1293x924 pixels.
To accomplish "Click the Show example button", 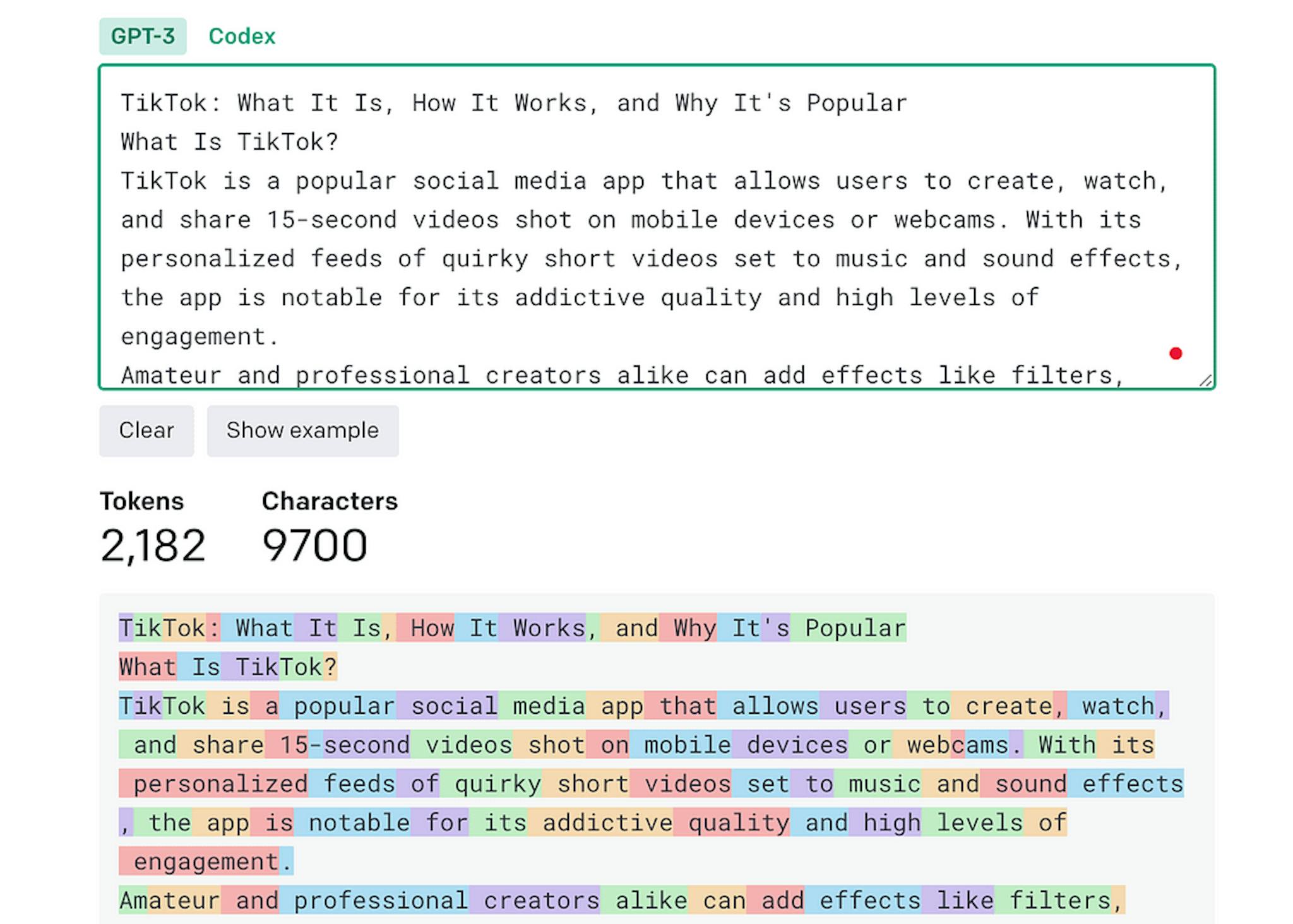I will coord(302,430).
